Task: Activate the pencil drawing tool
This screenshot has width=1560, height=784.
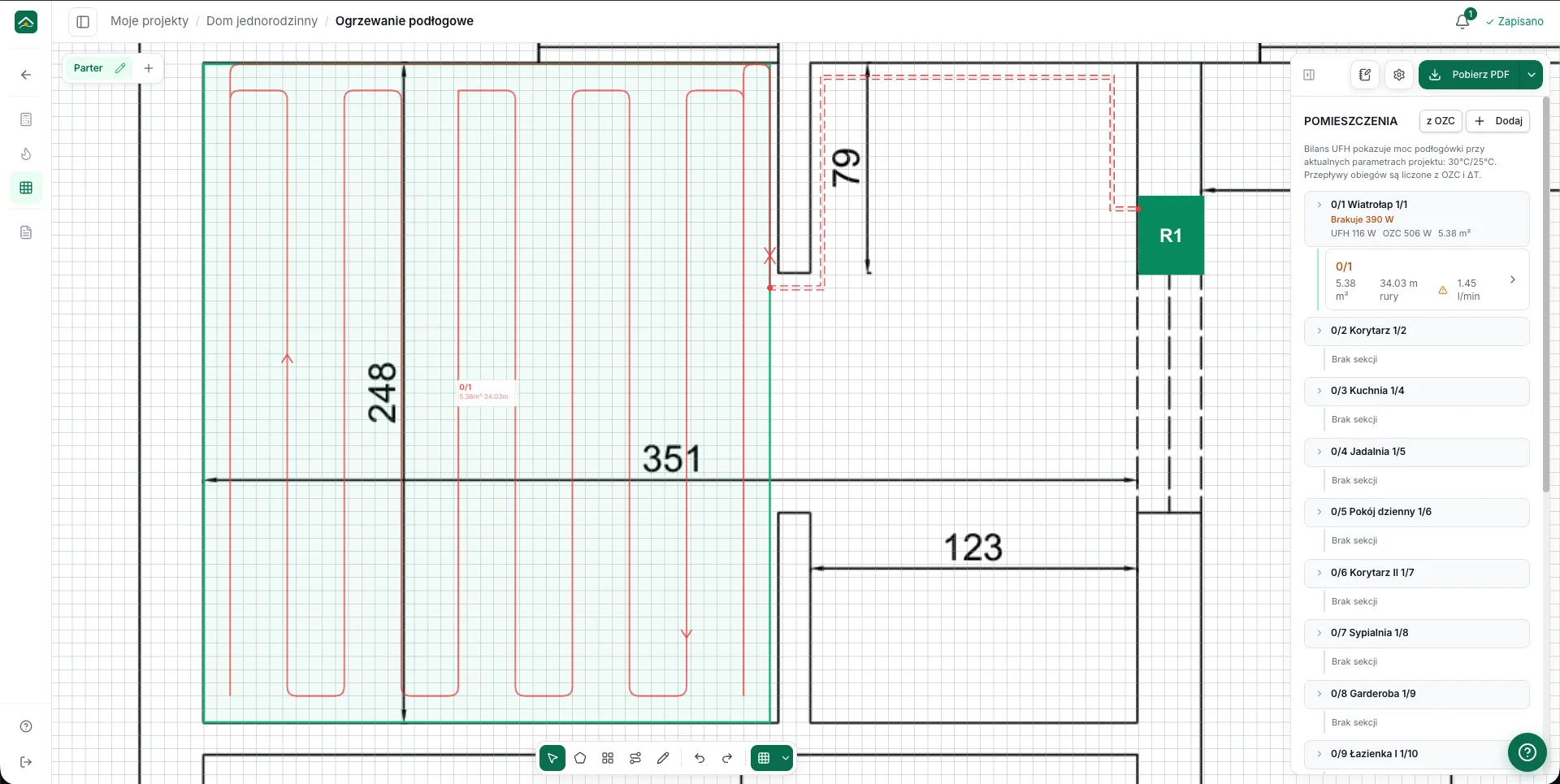Action: click(x=663, y=758)
